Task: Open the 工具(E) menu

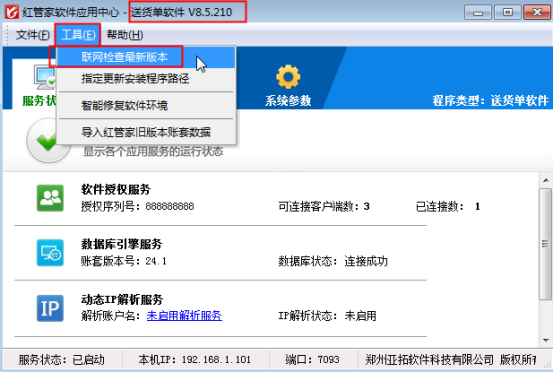Action: pos(78,35)
